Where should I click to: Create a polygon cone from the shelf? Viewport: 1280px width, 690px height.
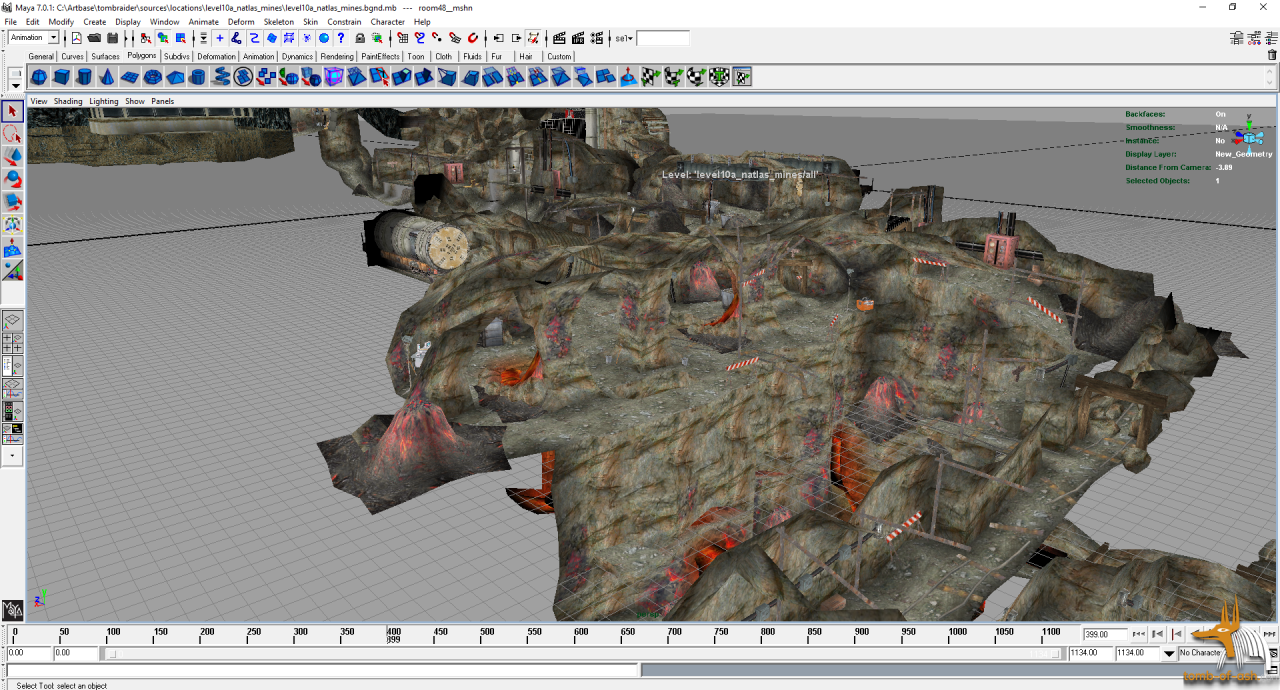(x=107, y=77)
